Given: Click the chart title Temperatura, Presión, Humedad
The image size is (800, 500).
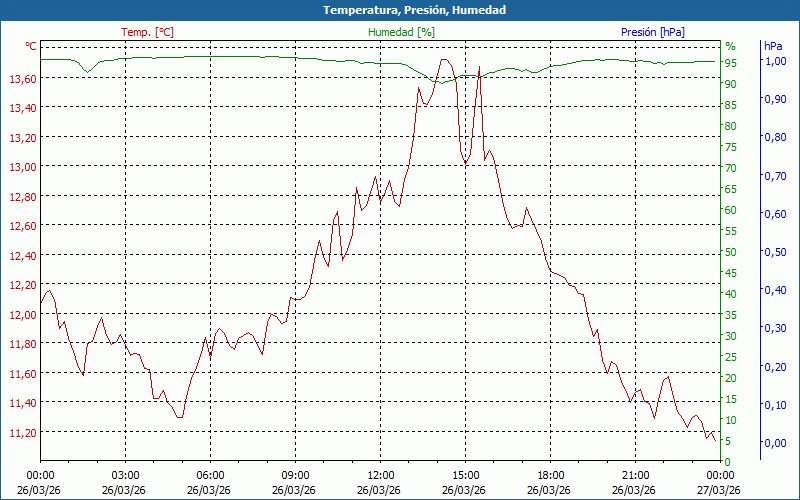Looking at the screenshot, I should pyautogui.click(x=400, y=10).
